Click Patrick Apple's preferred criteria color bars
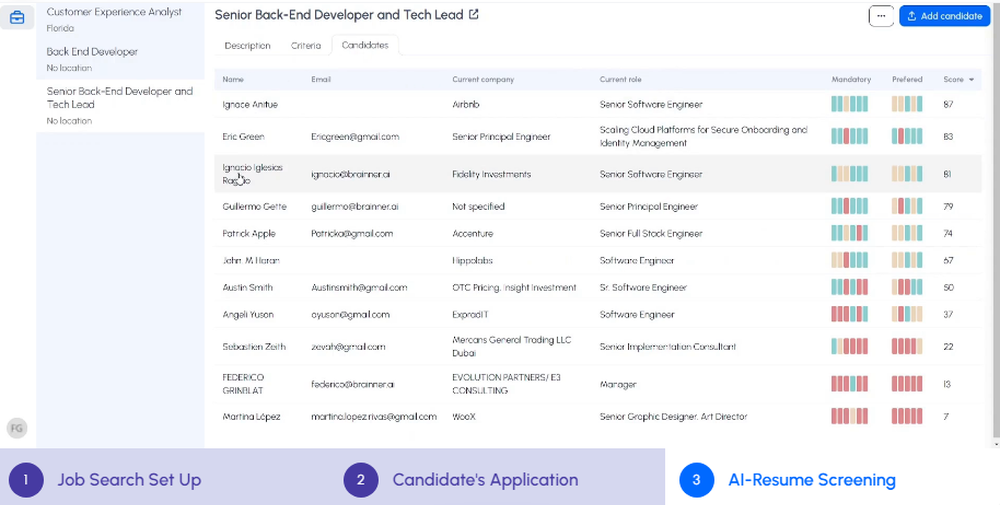This screenshot has width=1000, height=505. [x=907, y=234]
